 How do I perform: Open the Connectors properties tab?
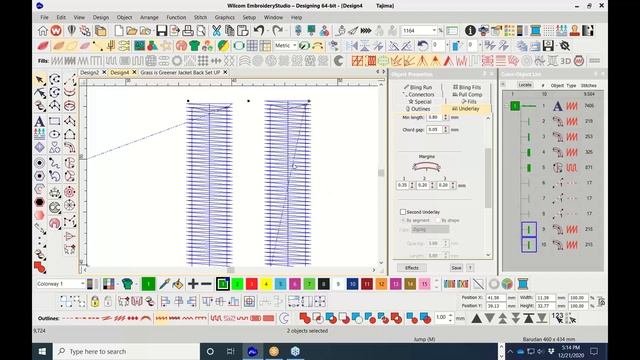point(418,94)
